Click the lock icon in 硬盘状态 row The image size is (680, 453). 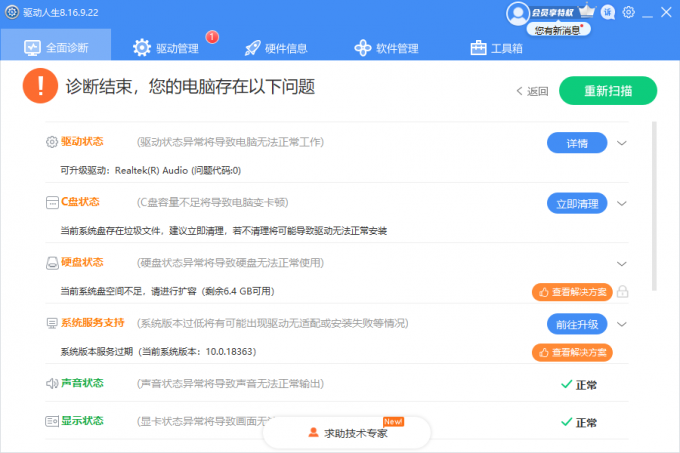(622, 292)
